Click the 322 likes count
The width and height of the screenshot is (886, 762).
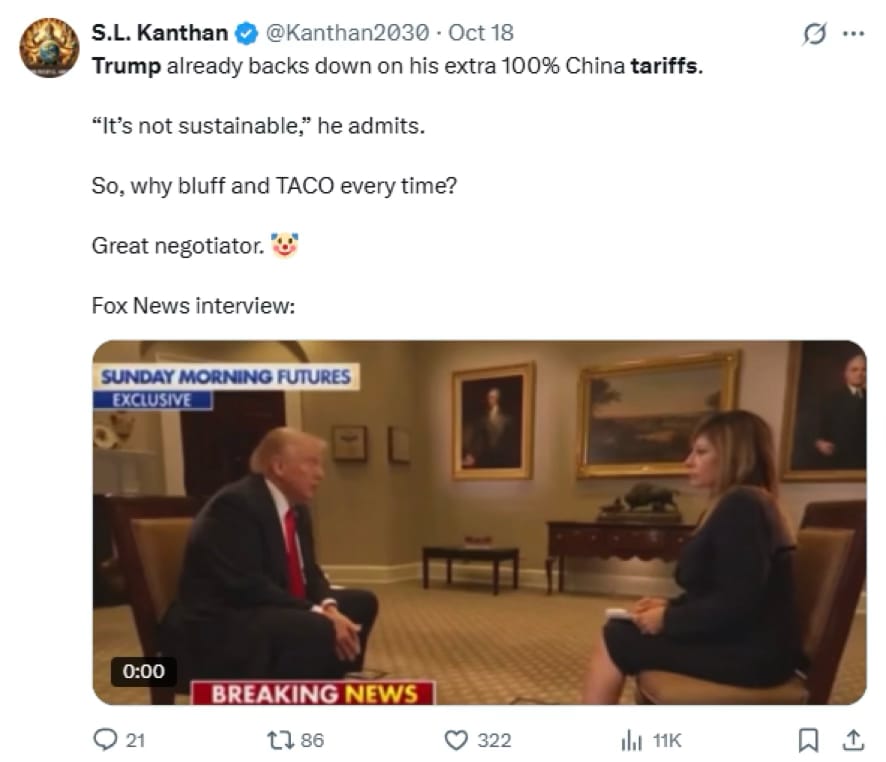point(494,740)
